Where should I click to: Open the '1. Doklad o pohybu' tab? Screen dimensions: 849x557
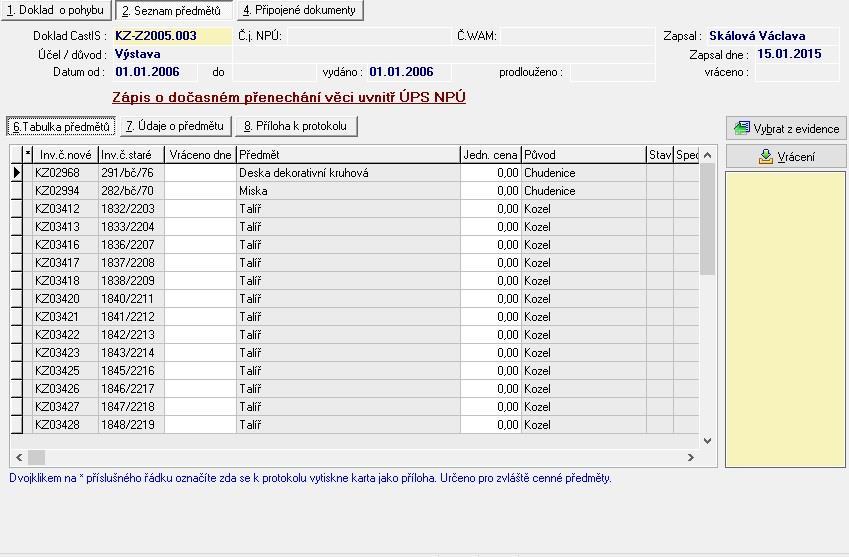pos(56,10)
